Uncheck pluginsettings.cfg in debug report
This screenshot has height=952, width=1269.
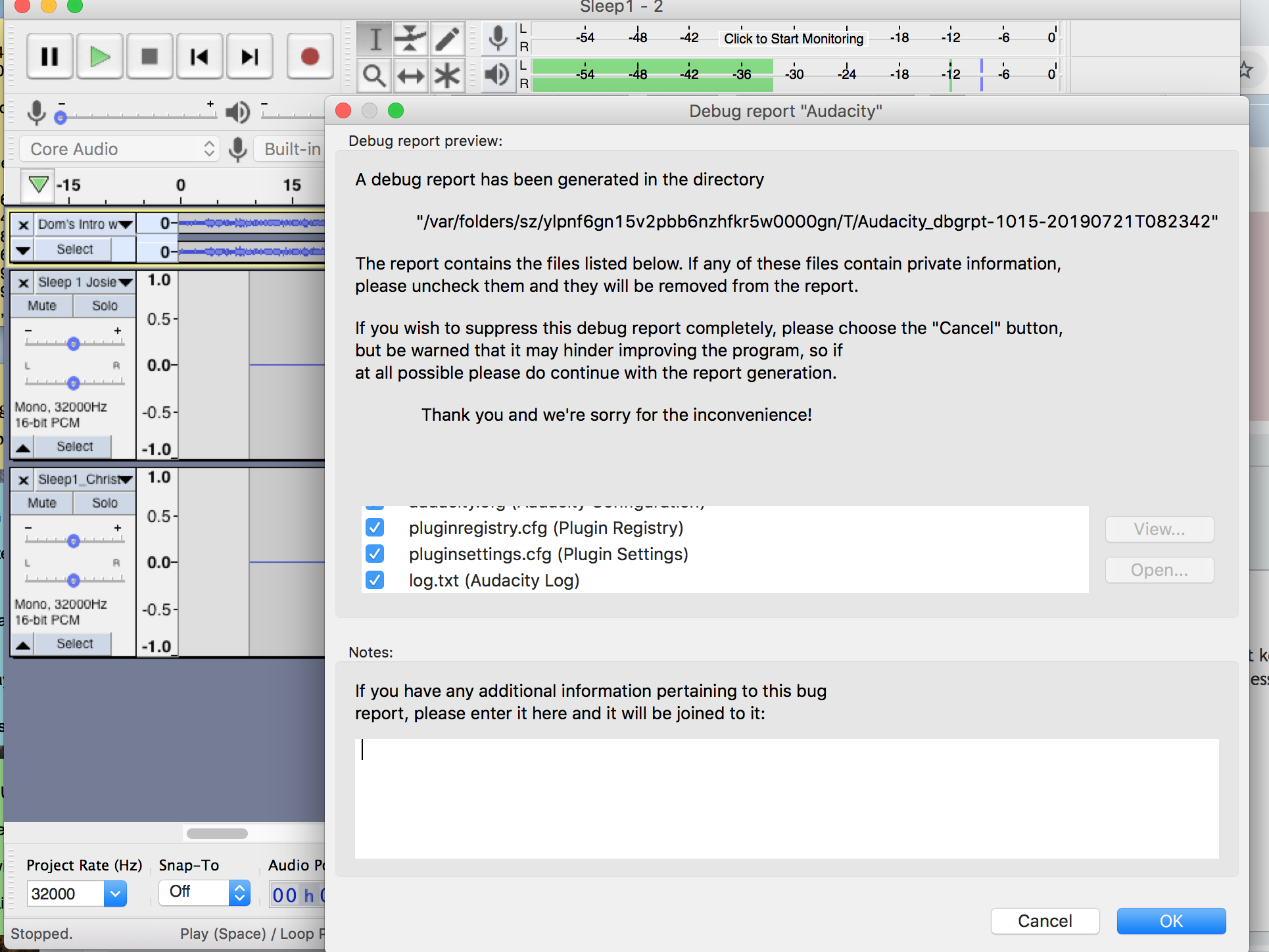click(375, 554)
